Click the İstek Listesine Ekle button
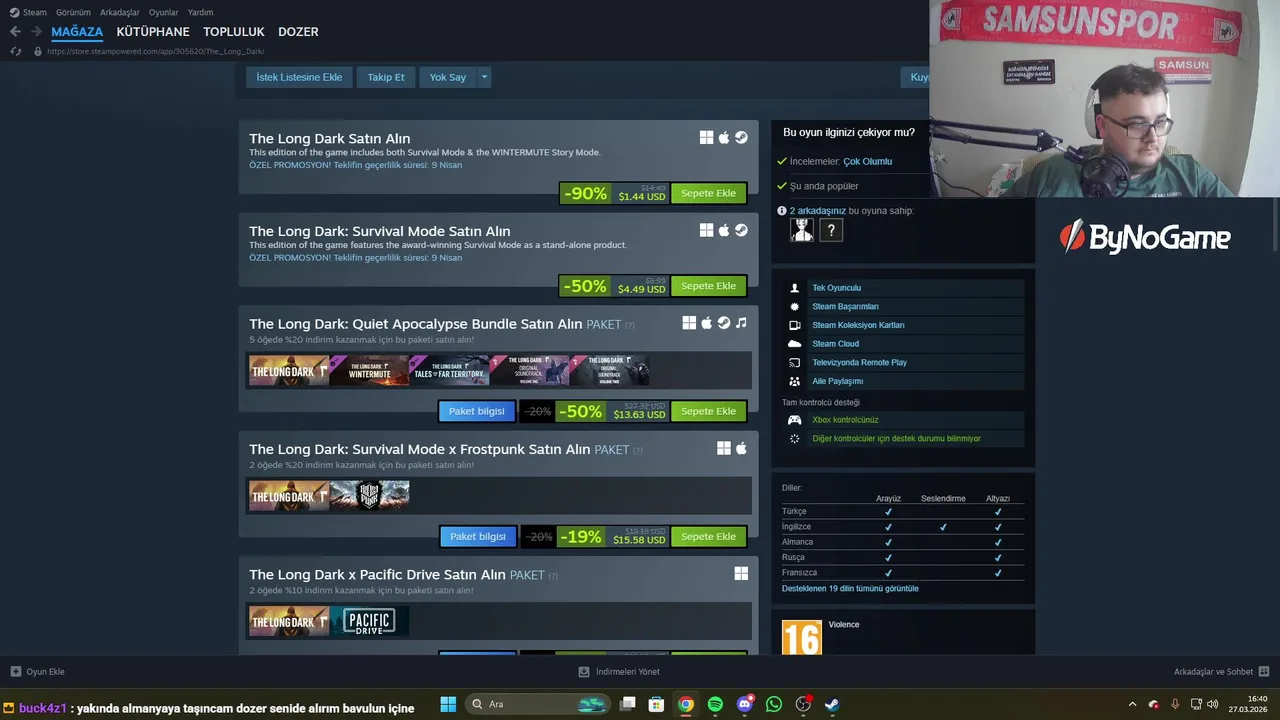Image resolution: width=1280 pixels, height=720 pixels. (x=299, y=77)
